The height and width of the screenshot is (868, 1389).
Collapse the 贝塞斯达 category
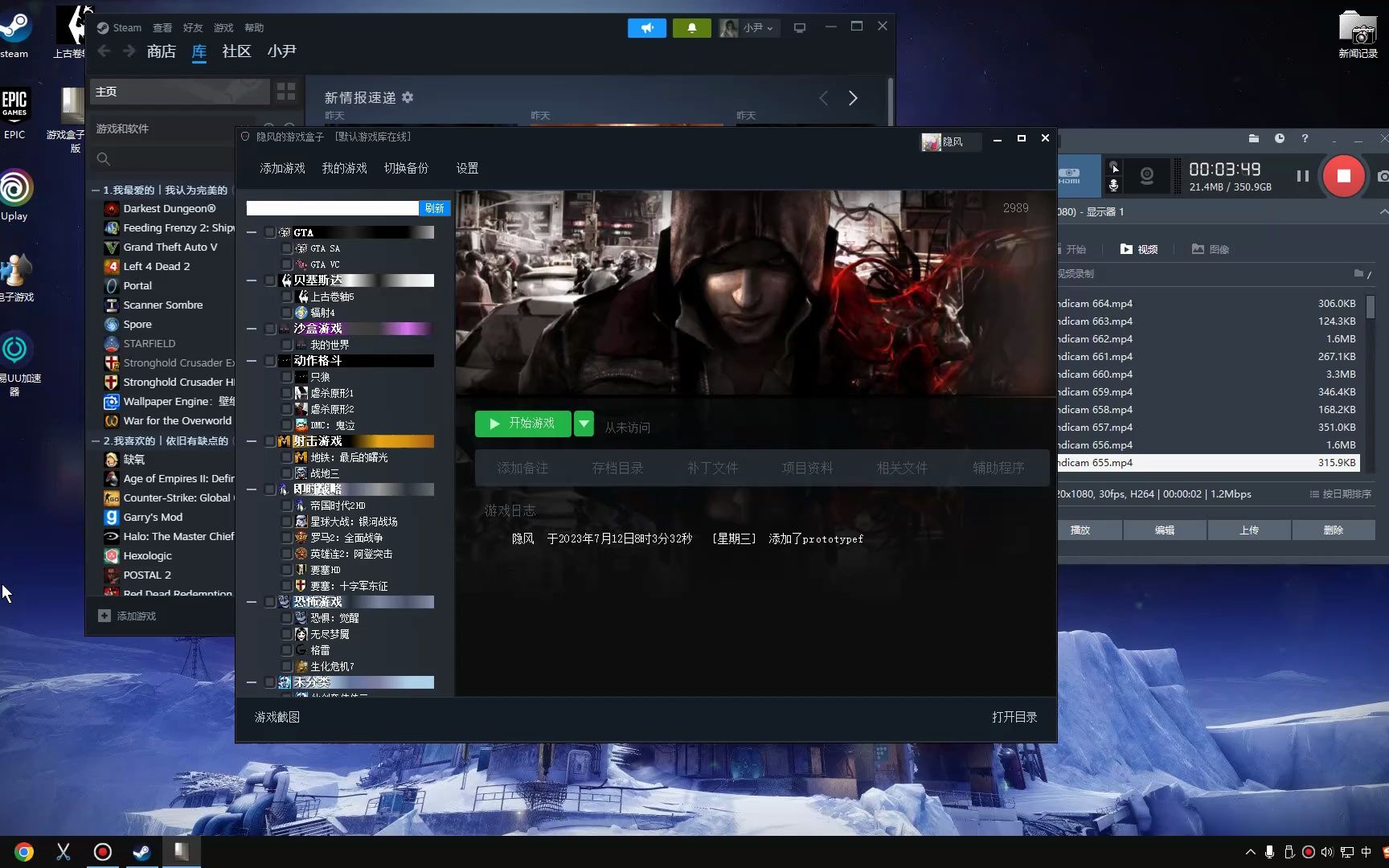(x=252, y=280)
